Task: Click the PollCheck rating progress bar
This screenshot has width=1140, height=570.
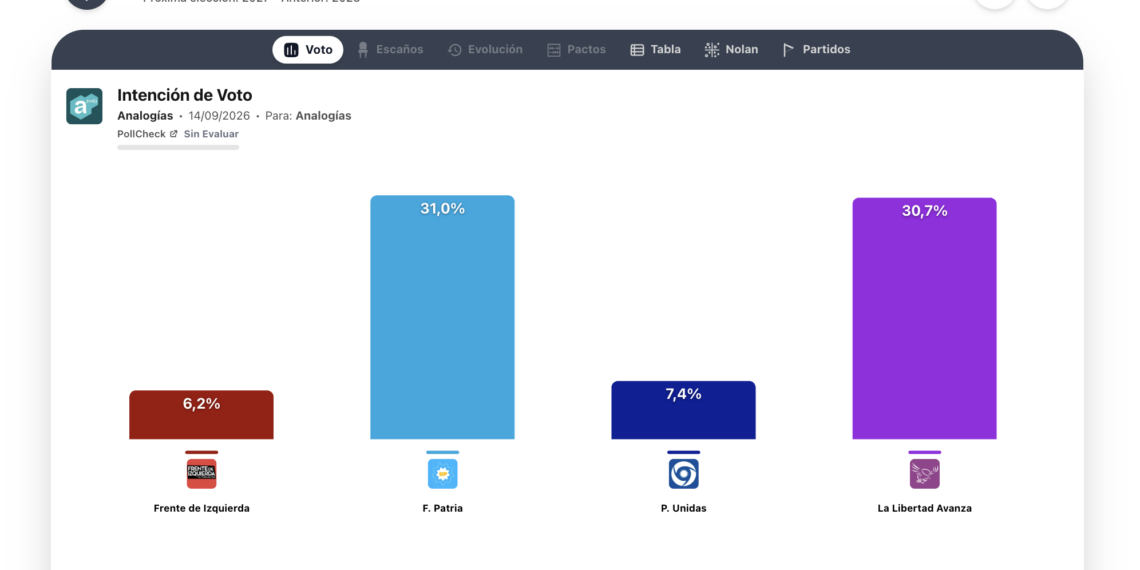Action: pyautogui.click(x=178, y=148)
